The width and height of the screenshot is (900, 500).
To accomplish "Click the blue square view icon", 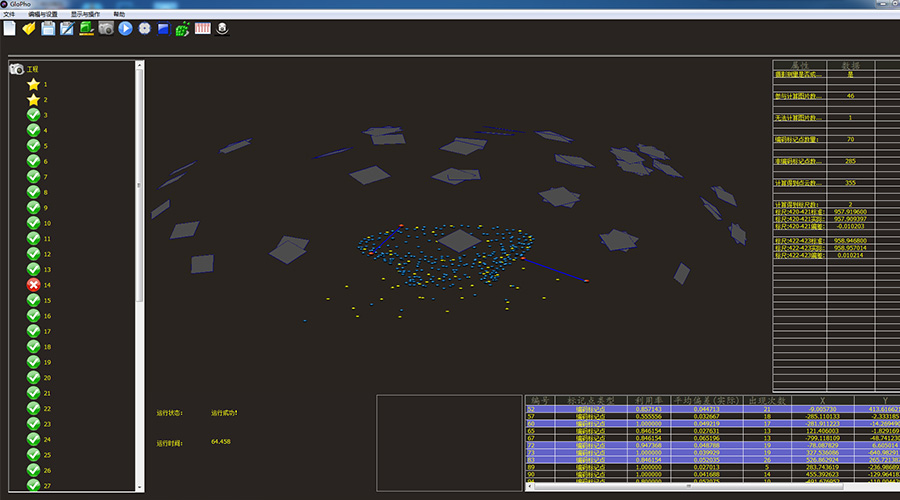I will [x=164, y=29].
